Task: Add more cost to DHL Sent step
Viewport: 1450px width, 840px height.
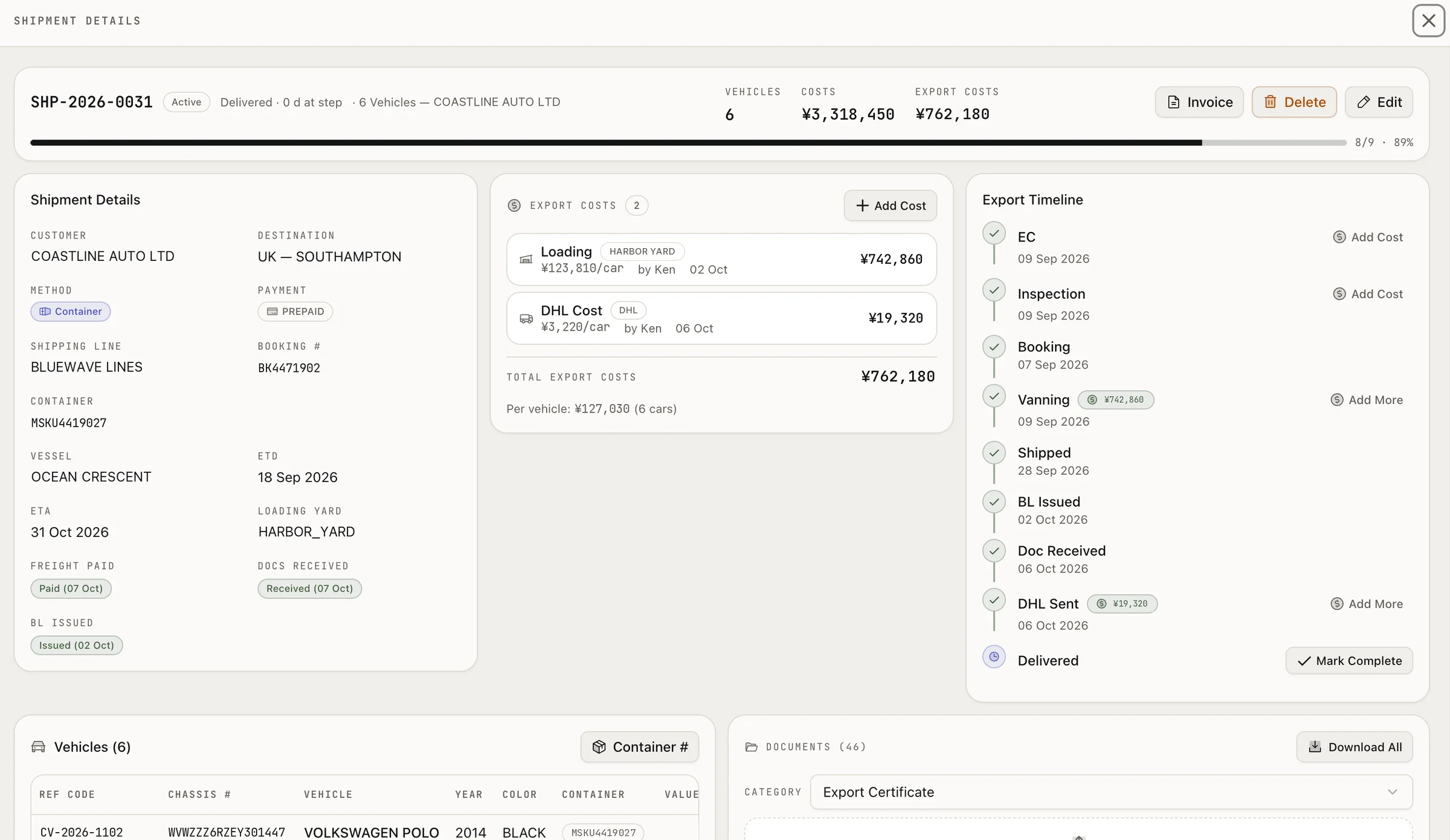Action: pyautogui.click(x=1367, y=604)
